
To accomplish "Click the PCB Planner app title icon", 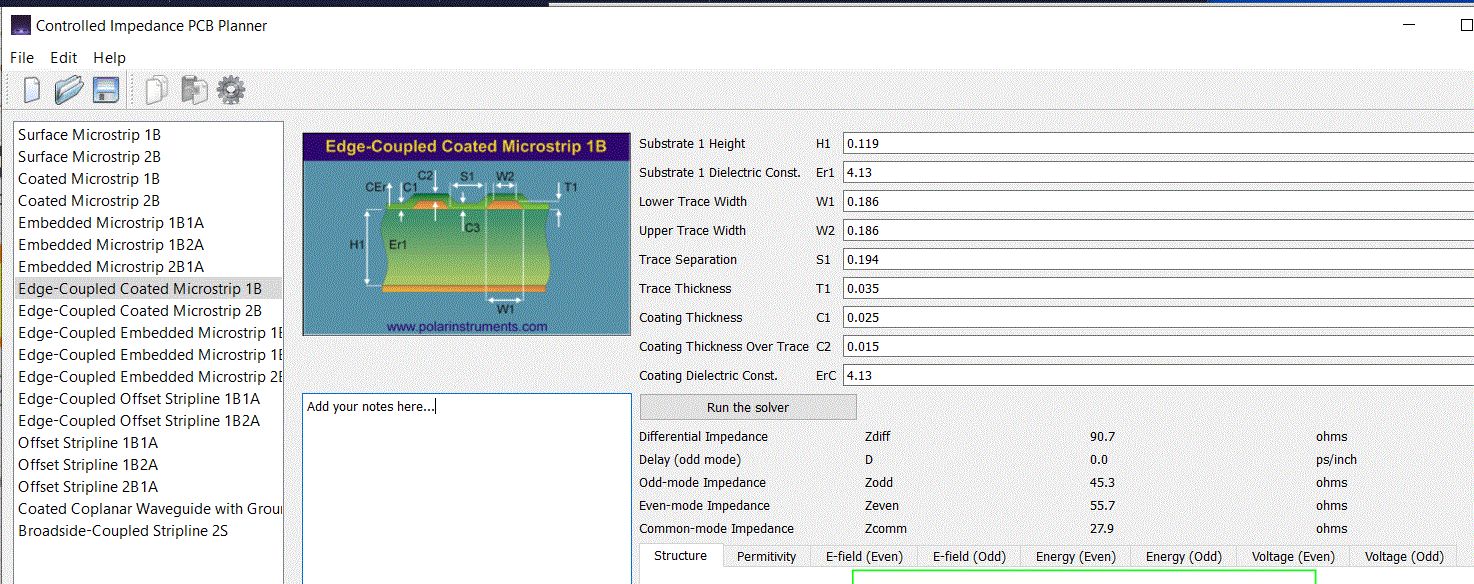I will click(21, 25).
